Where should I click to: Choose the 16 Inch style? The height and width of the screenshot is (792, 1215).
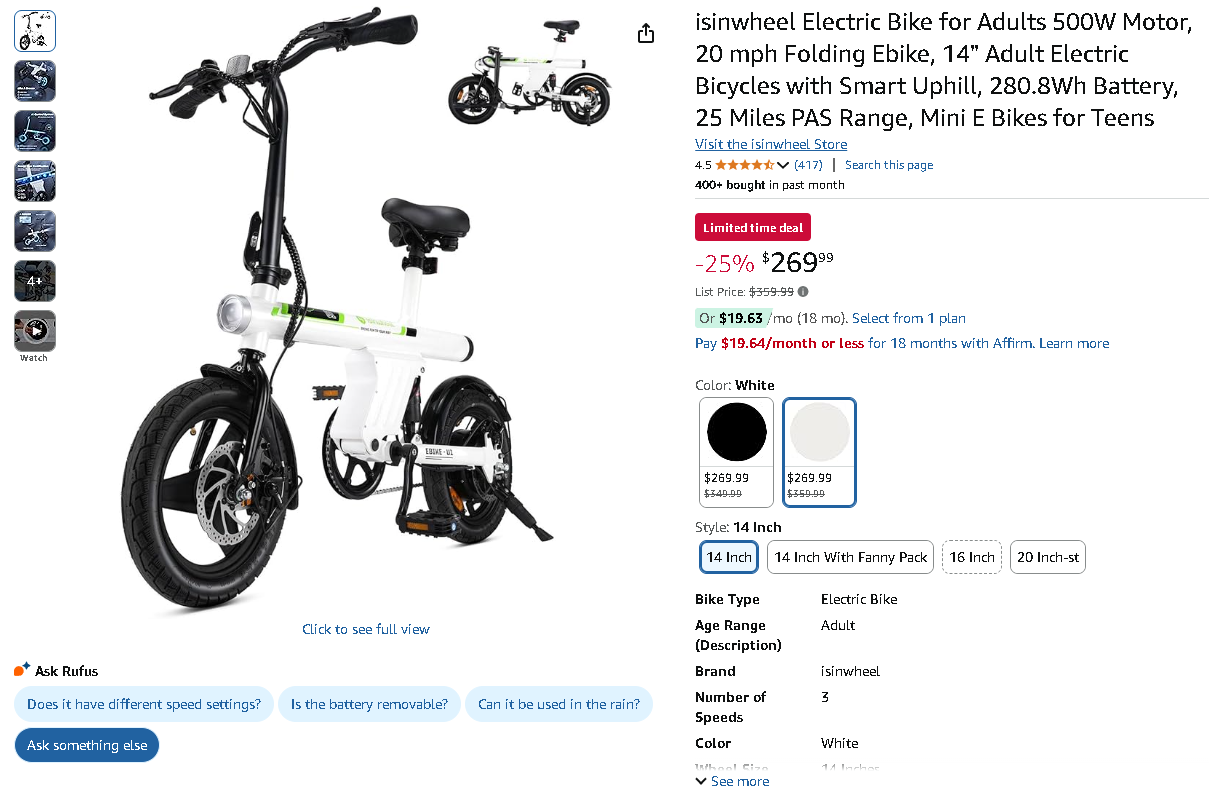(x=971, y=557)
